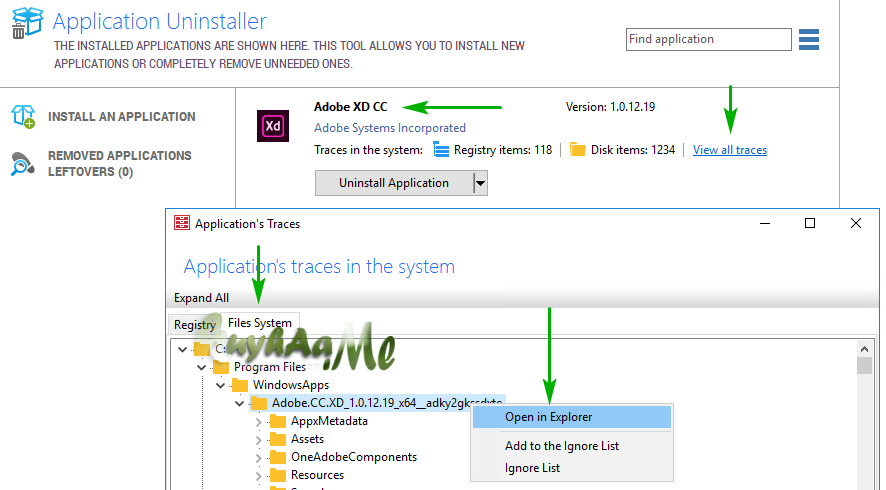Open Removed Applications Leftovers (0)
Screen dimensions: 886x490
[x=120, y=163]
